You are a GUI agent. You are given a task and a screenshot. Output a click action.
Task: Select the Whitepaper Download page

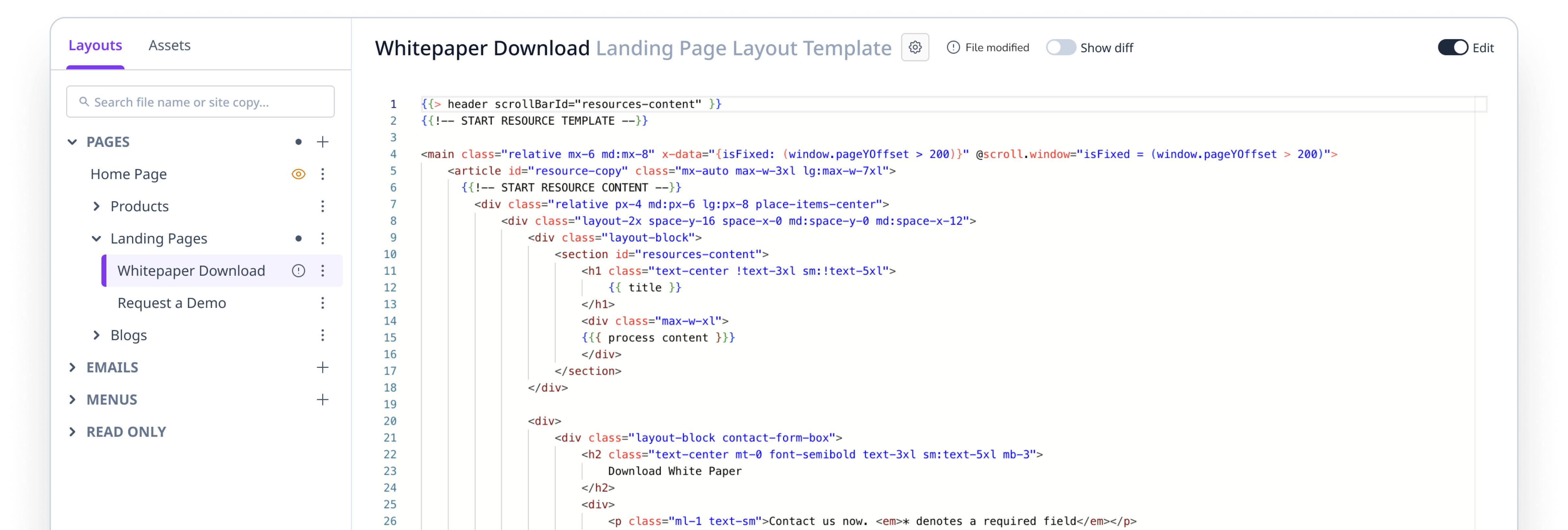(191, 271)
